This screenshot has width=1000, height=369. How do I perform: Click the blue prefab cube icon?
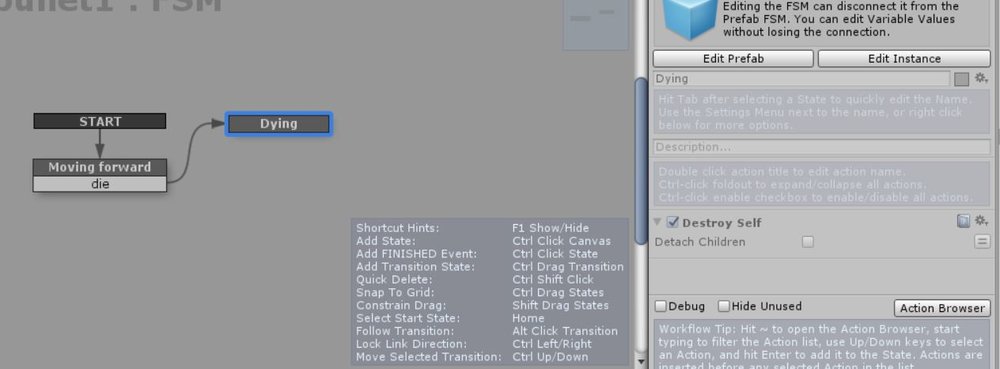[688, 19]
